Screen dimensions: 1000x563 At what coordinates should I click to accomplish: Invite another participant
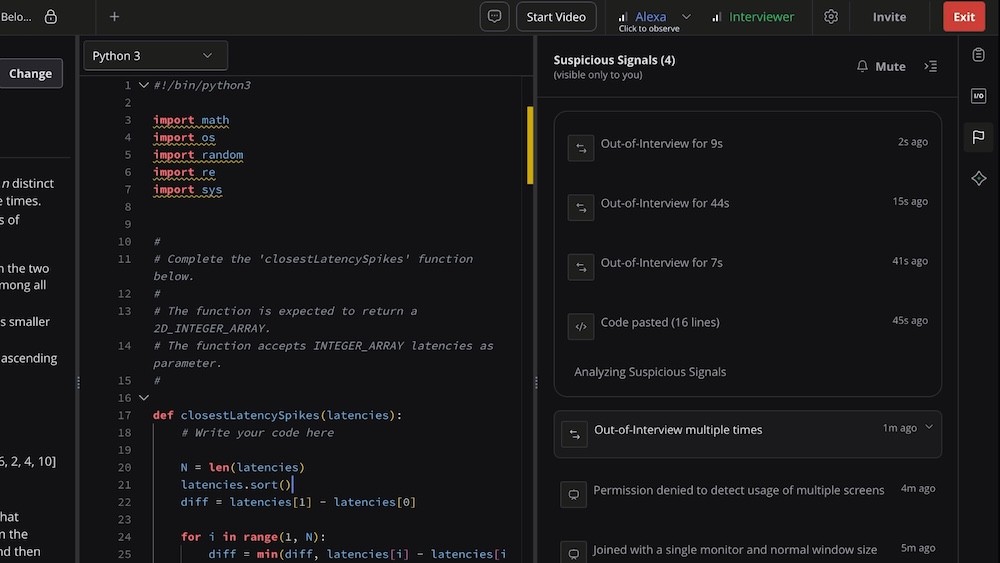[x=889, y=17]
